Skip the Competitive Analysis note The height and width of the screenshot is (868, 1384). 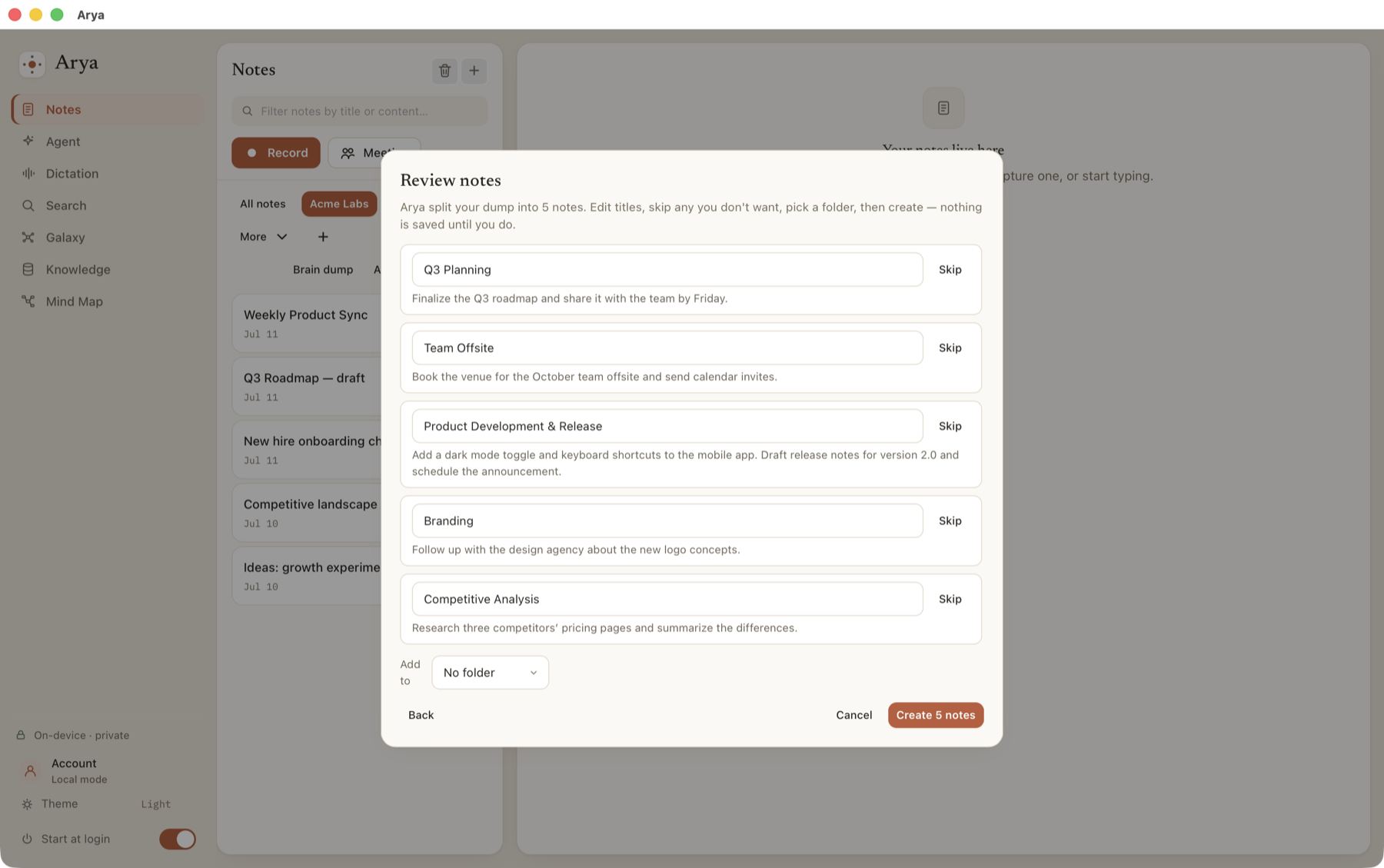coord(950,600)
